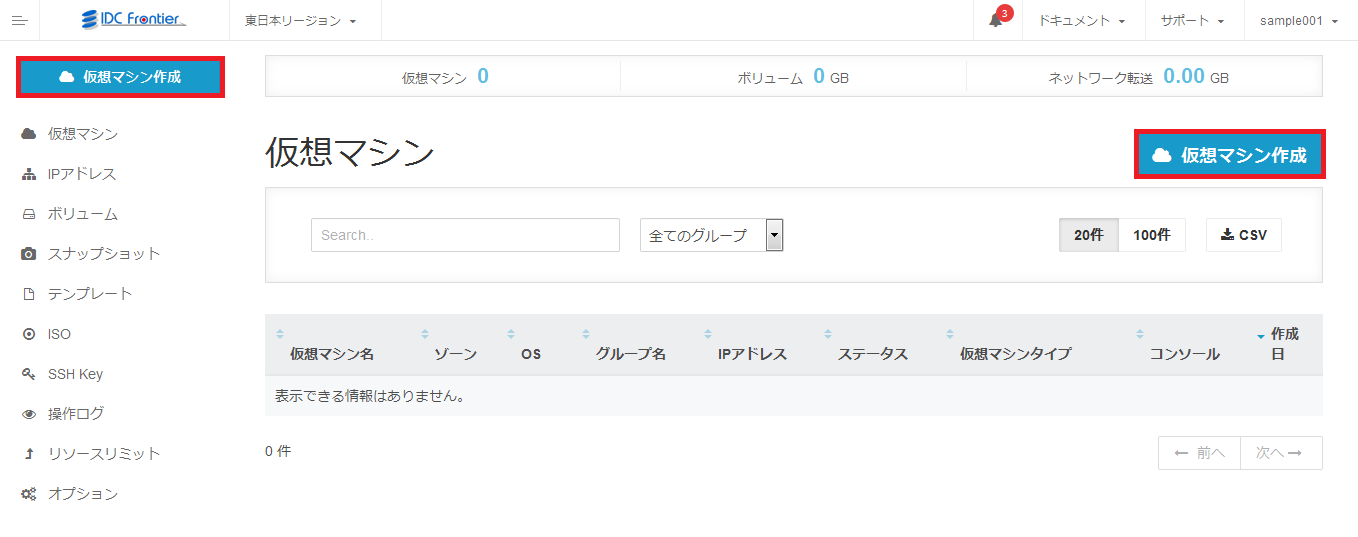
Task: Sort by 作成日 column arrow
Action: pyautogui.click(x=1260, y=336)
